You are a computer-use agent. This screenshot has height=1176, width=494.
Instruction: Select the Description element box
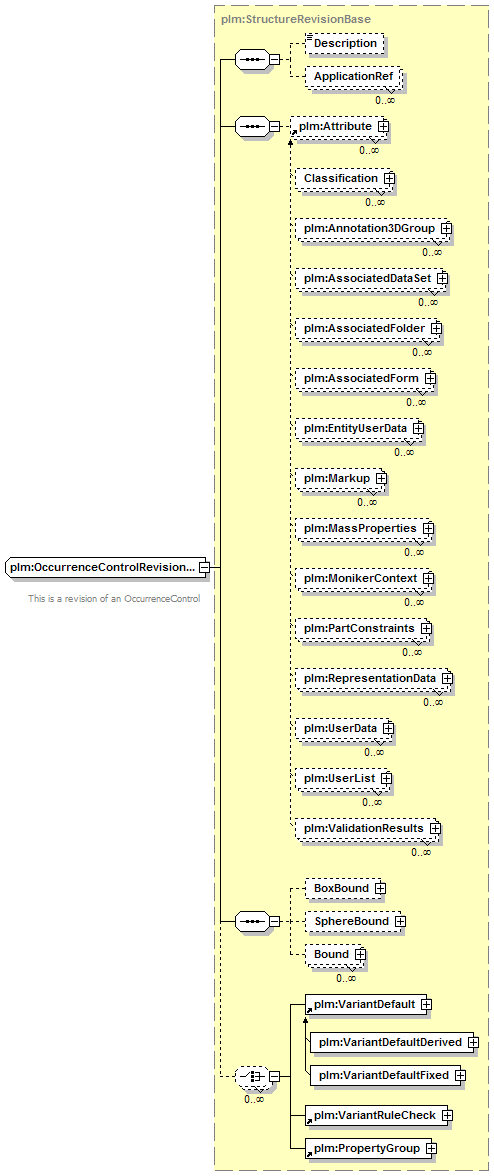tap(344, 44)
